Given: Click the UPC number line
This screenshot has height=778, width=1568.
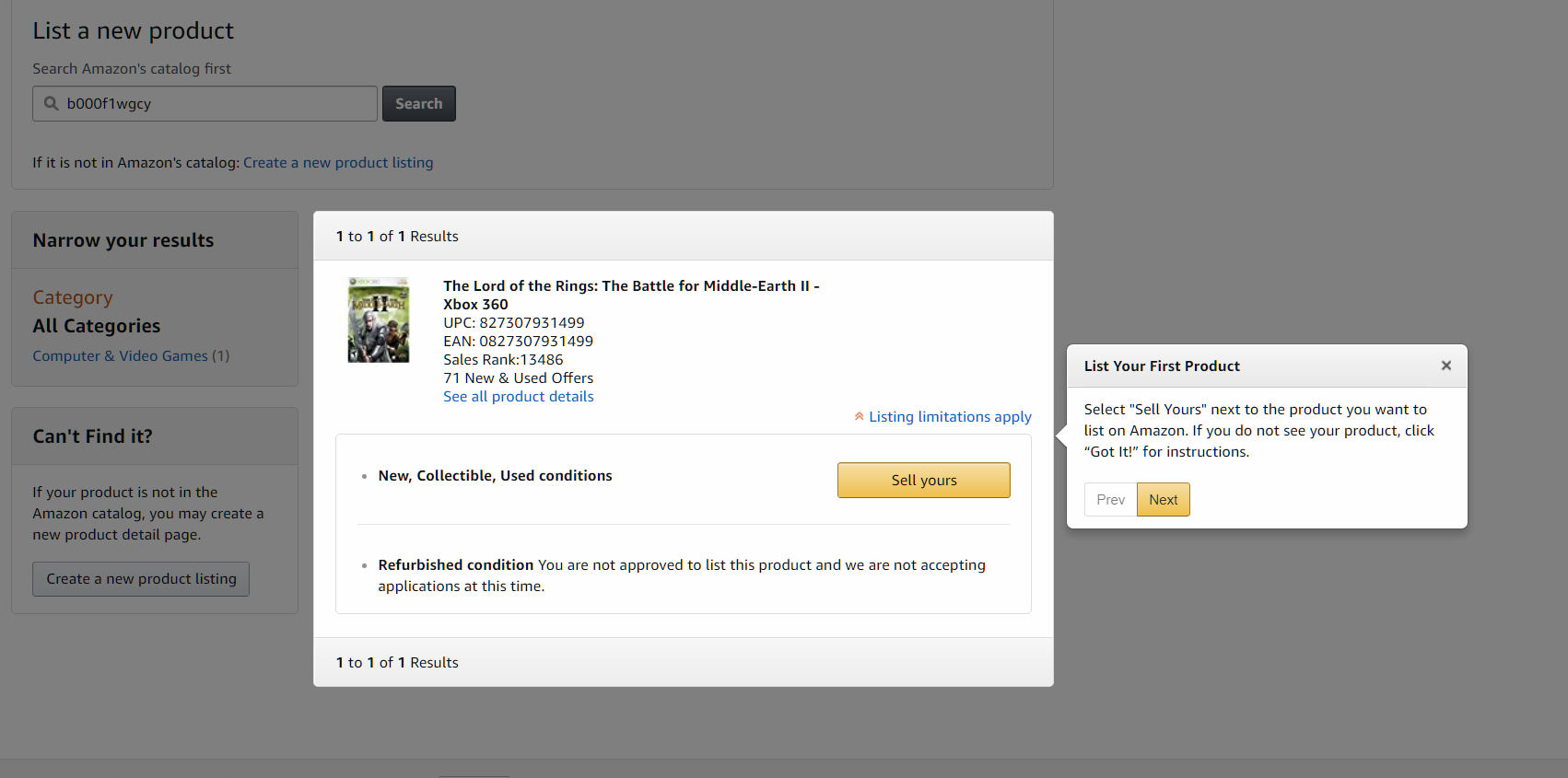Looking at the screenshot, I should pyautogui.click(x=513, y=323).
